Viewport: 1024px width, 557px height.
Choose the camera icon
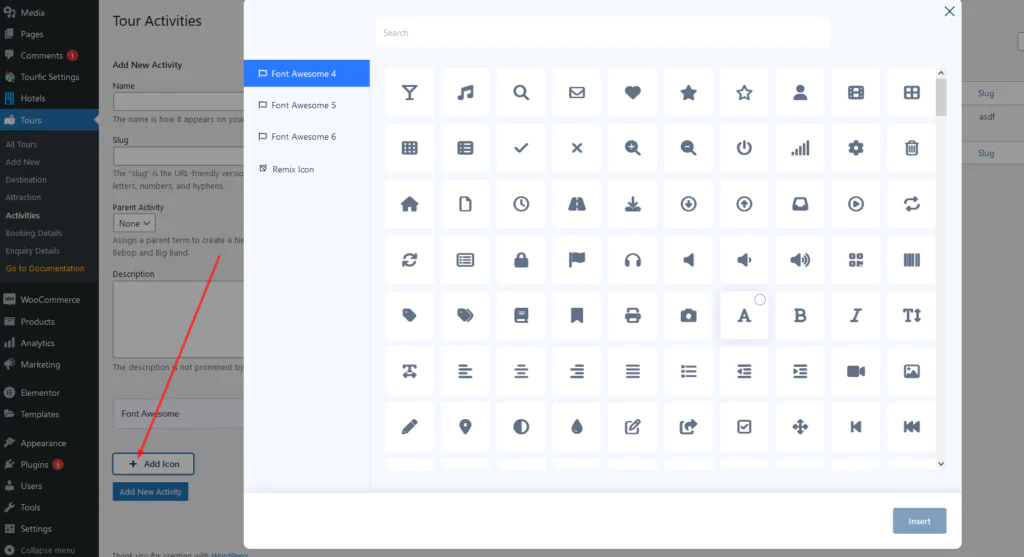[x=688, y=316]
